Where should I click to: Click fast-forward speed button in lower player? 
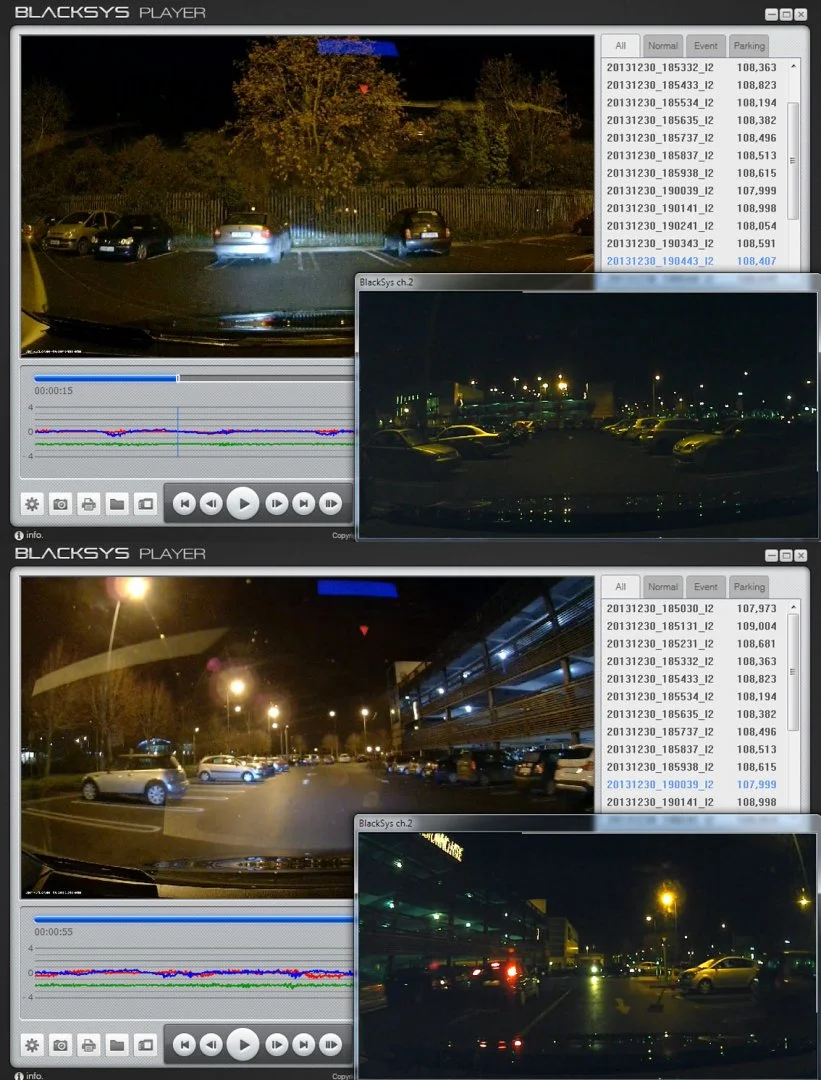pyautogui.click(x=331, y=1045)
